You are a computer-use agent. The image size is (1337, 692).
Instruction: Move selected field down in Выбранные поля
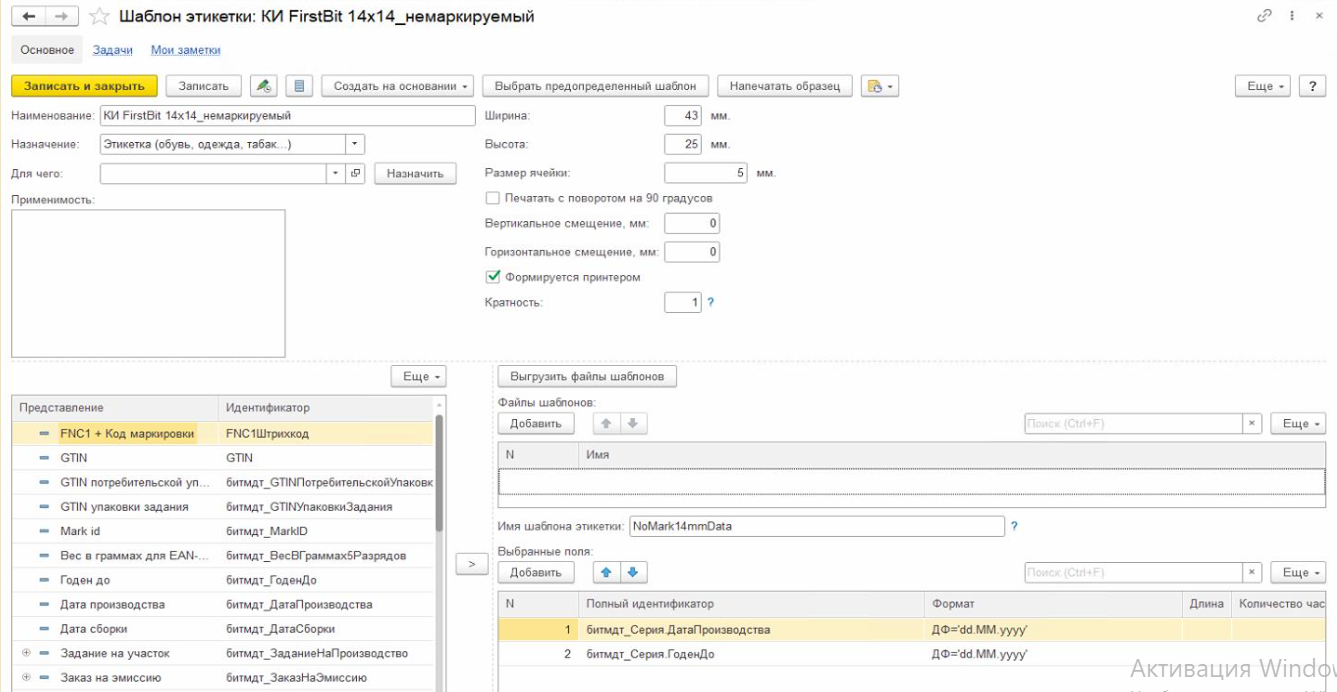click(632, 572)
